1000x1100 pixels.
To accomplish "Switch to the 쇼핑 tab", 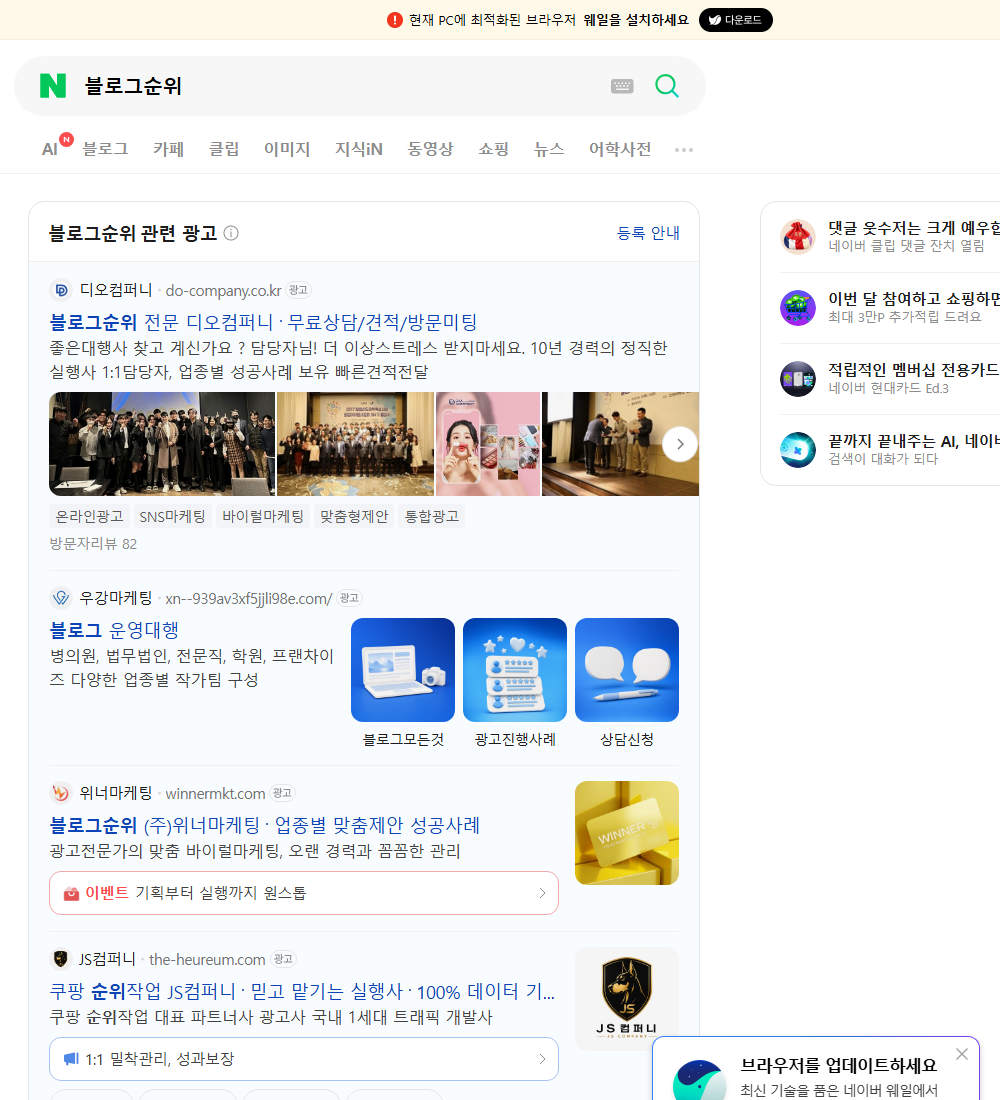I will [x=493, y=149].
